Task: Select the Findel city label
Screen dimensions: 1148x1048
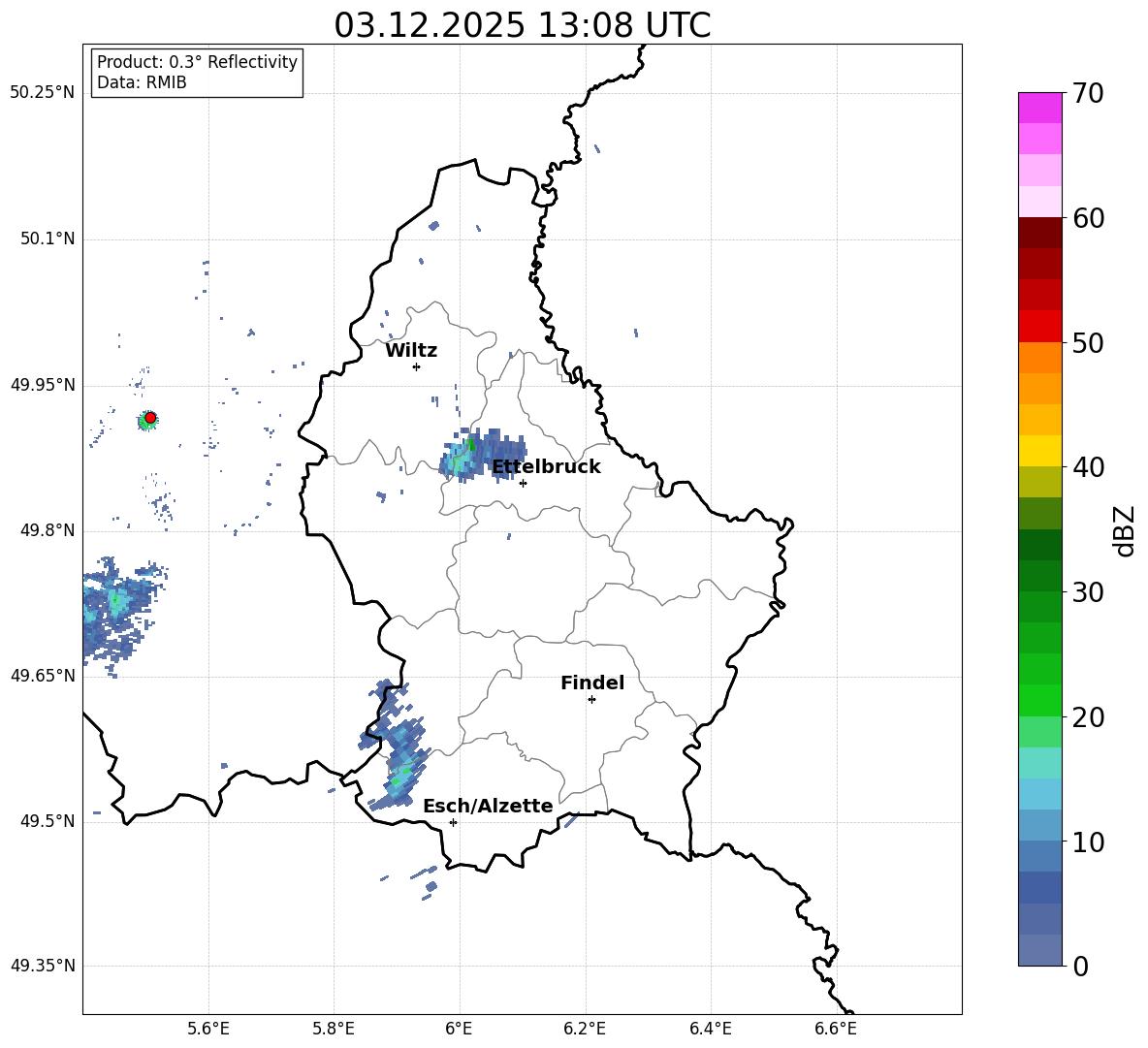Action: click(x=592, y=683)
